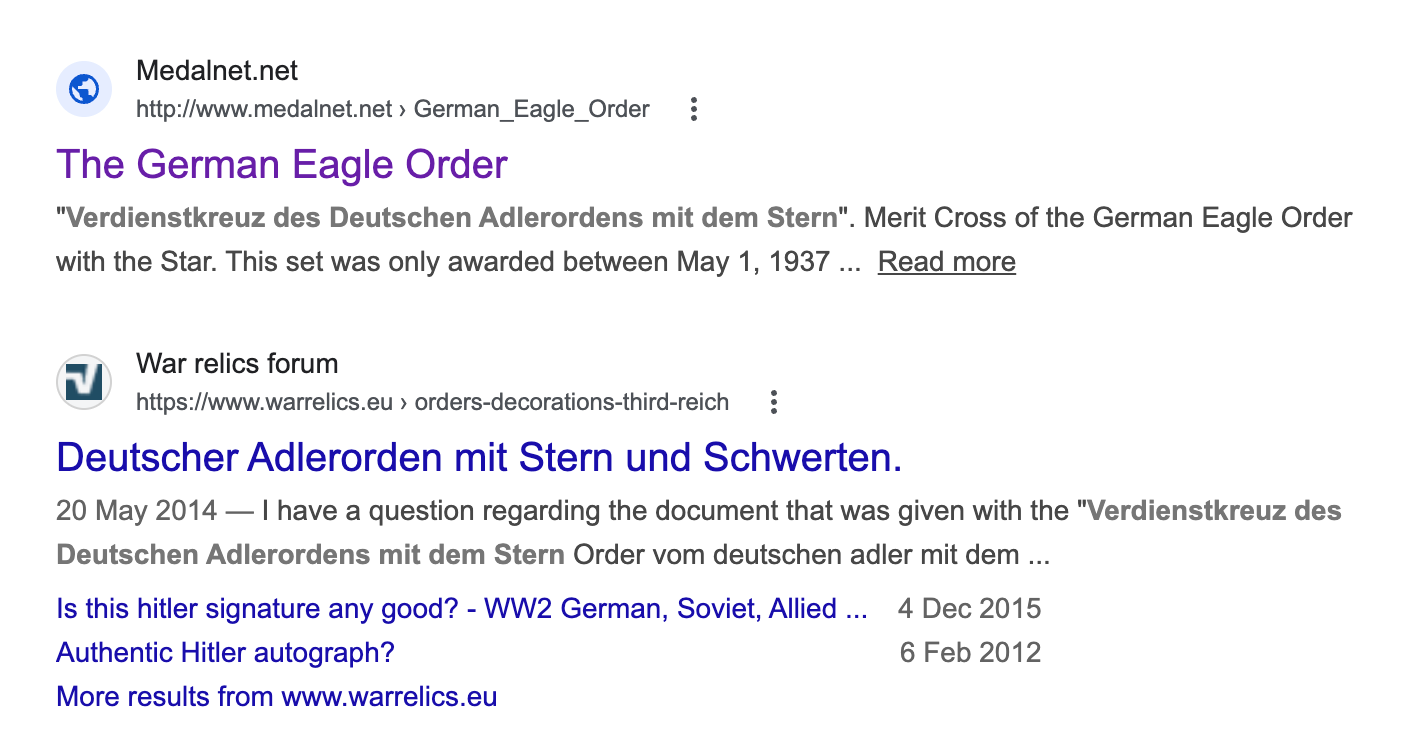Open 'Authentic Hitler autograph?' sublink
Screen dimensions: 1416x746
coord(225,653)
